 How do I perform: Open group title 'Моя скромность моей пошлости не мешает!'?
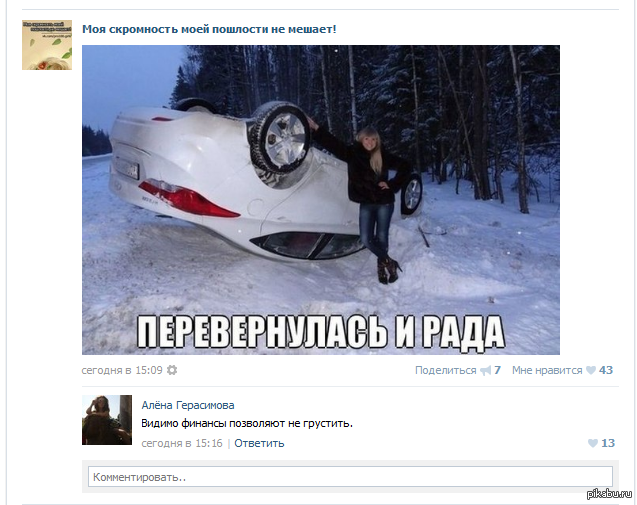(209, 29)
